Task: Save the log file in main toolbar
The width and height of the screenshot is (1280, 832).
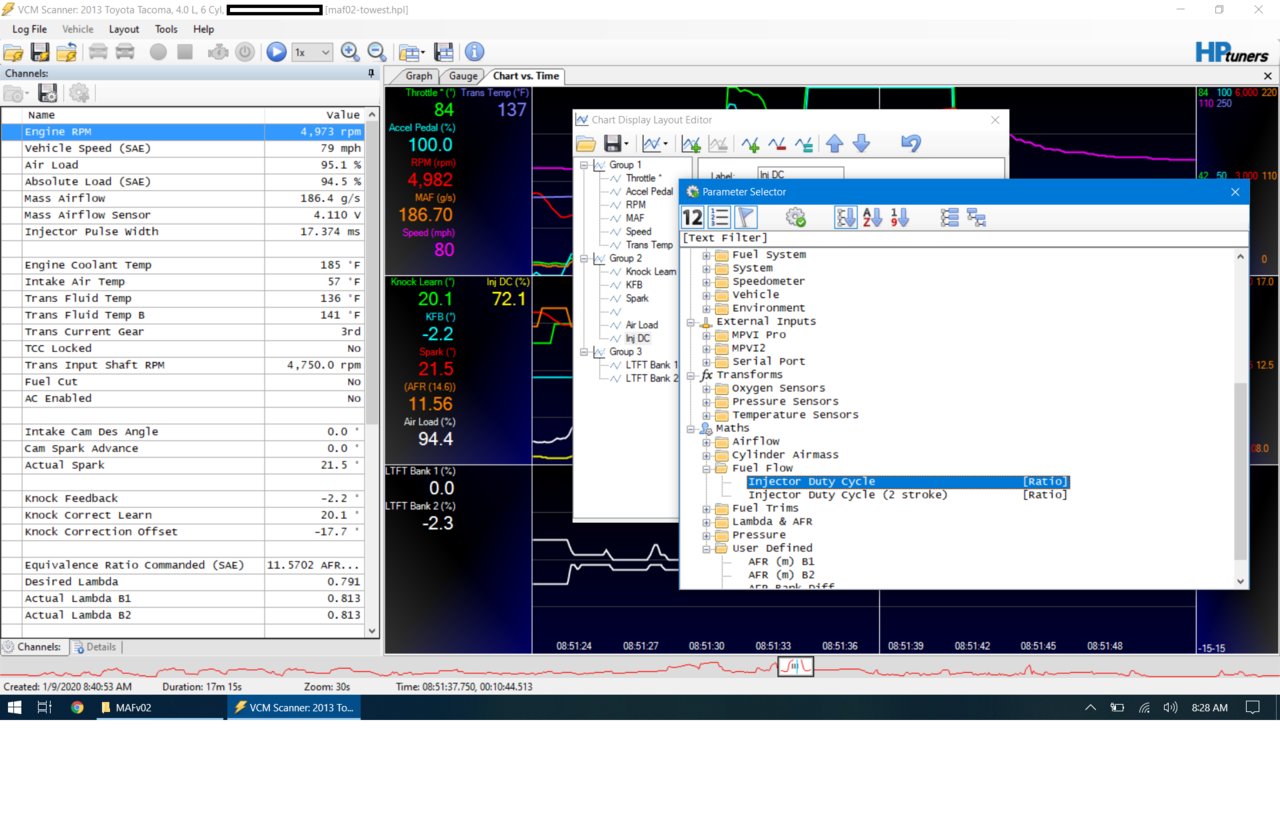Action: [40, 52]
